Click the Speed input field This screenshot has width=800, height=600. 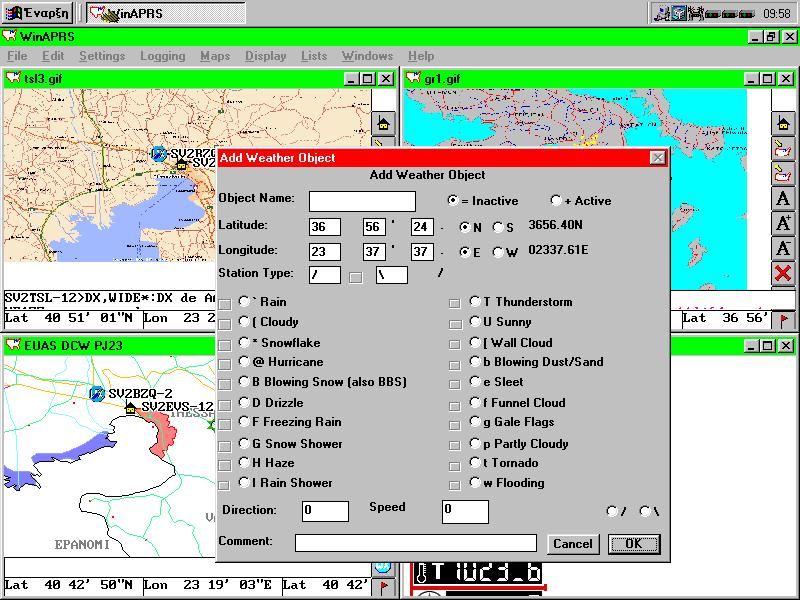click(x=465, y=512)
